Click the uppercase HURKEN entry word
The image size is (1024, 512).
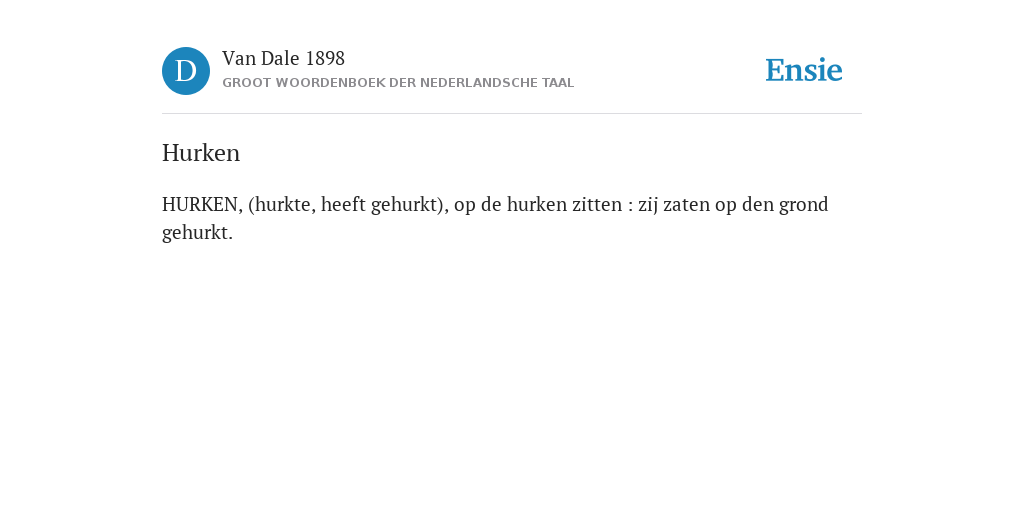[202, 205]
